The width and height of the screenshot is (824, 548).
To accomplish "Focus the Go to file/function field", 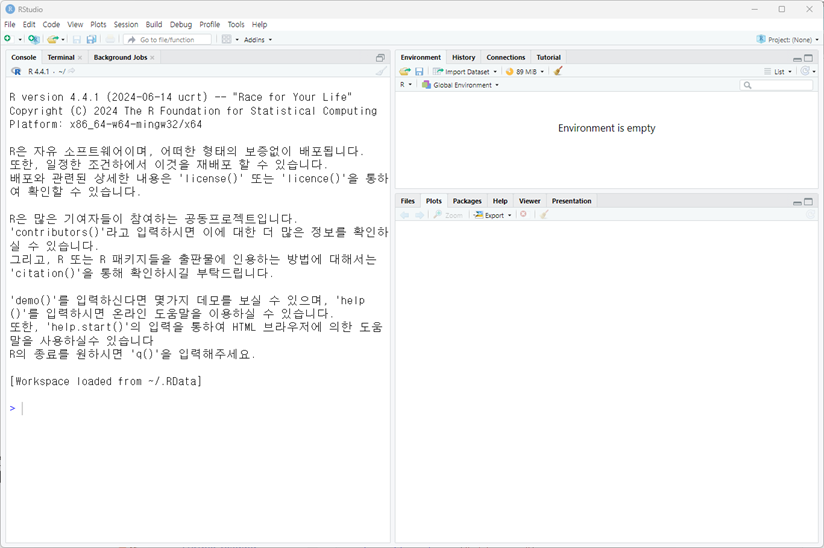I will click(168, 39).
